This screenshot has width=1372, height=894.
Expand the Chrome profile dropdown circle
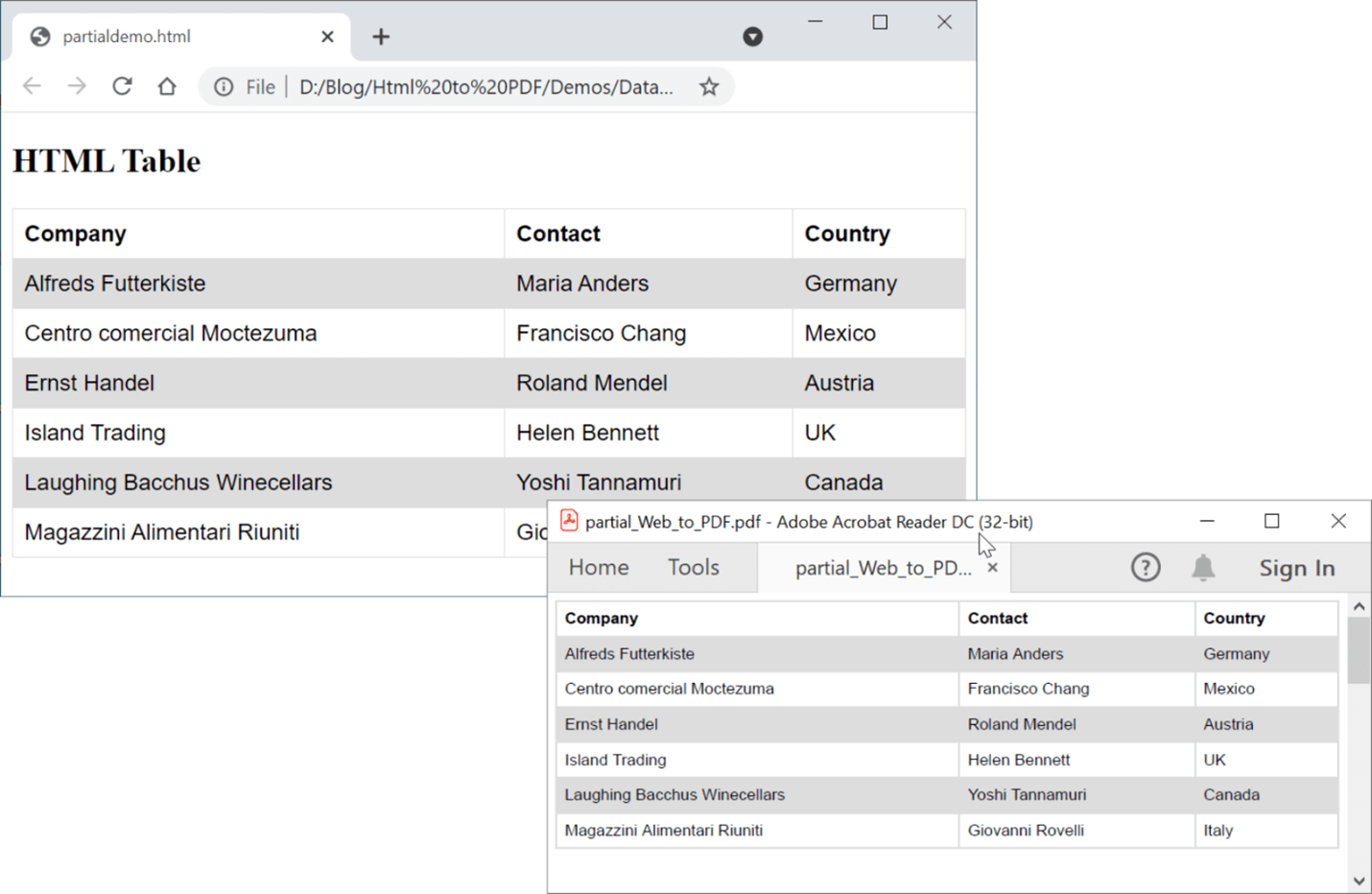tap(753, 36)
